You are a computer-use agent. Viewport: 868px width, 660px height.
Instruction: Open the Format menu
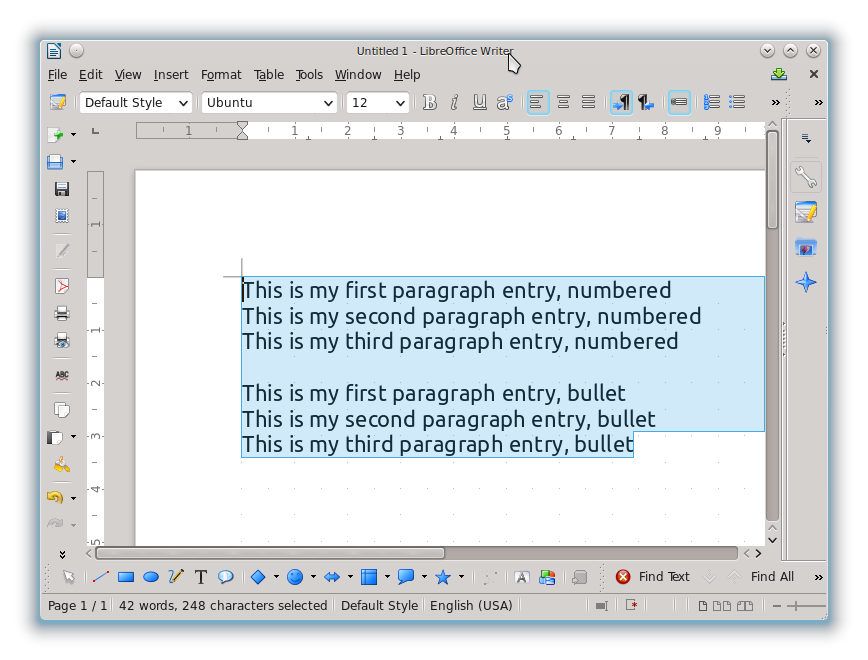click(221, 74)
